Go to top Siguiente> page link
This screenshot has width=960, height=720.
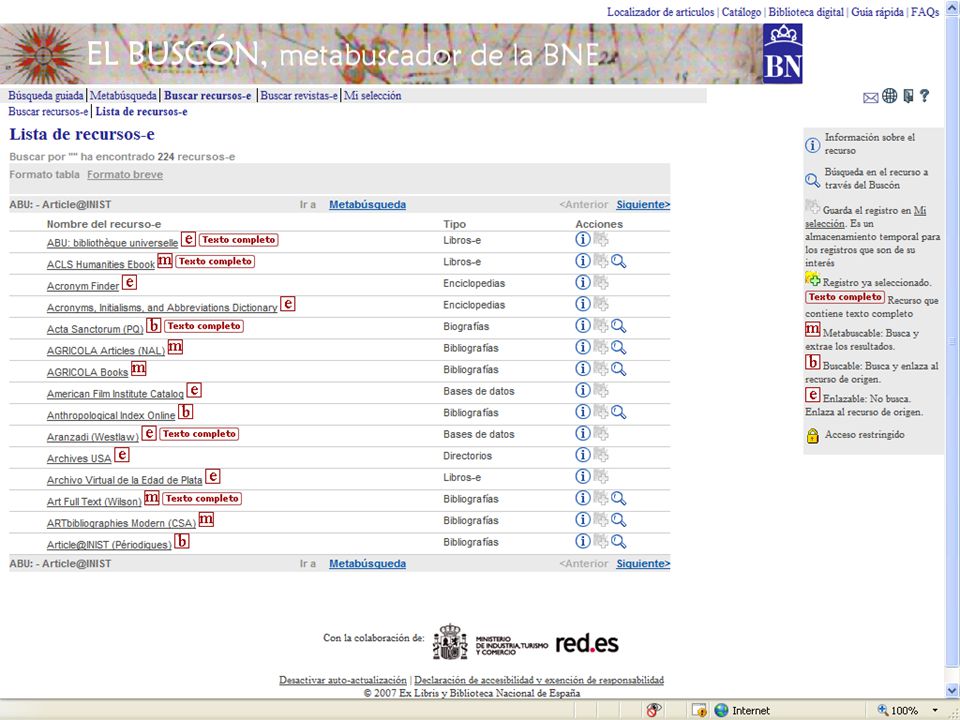(643, 204)
